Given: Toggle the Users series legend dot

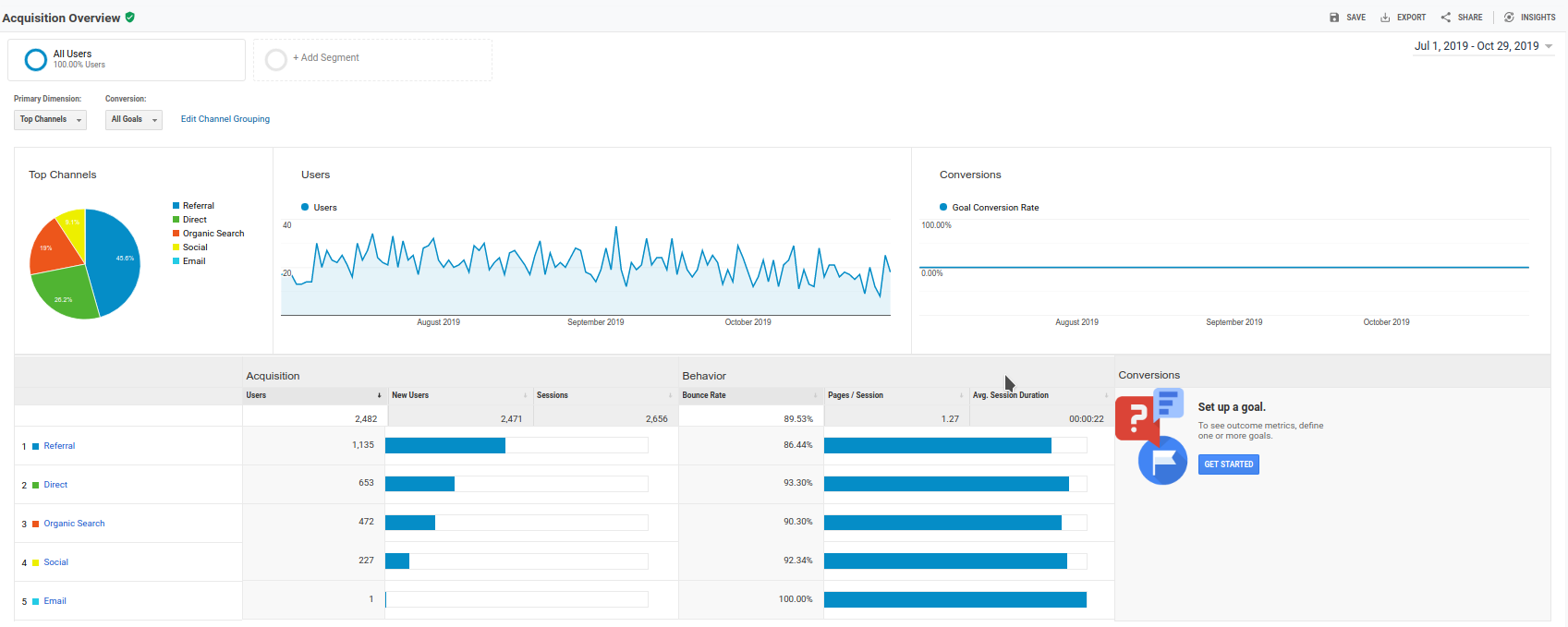Looking at the screenshot, I should (x=305, y=208).
